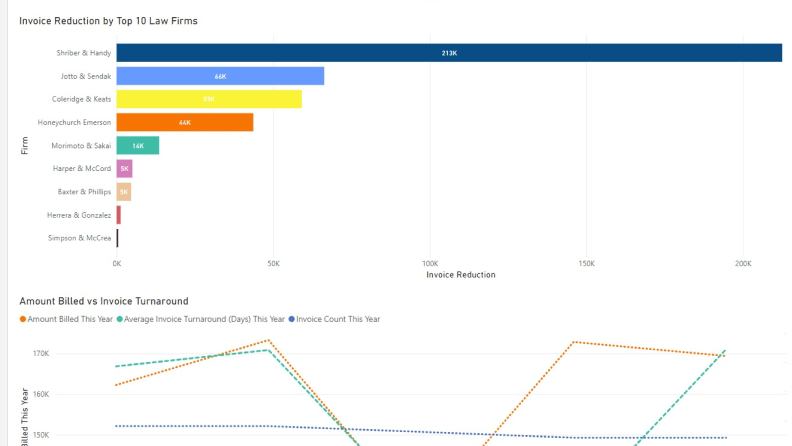Image resolution: width=792 pixels, height=446 pixels.
Task: Click 'Amount Billed vs Invoice Turnaround' chart title
Action: click(104, 301)
